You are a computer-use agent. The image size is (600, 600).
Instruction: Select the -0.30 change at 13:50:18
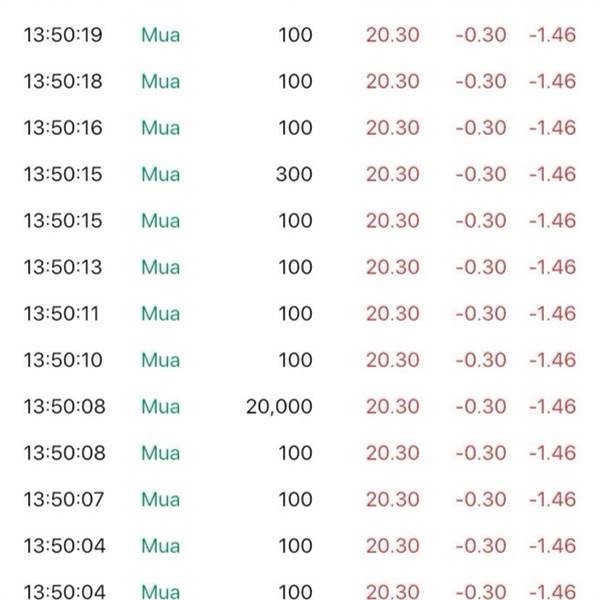click(481, 81)
